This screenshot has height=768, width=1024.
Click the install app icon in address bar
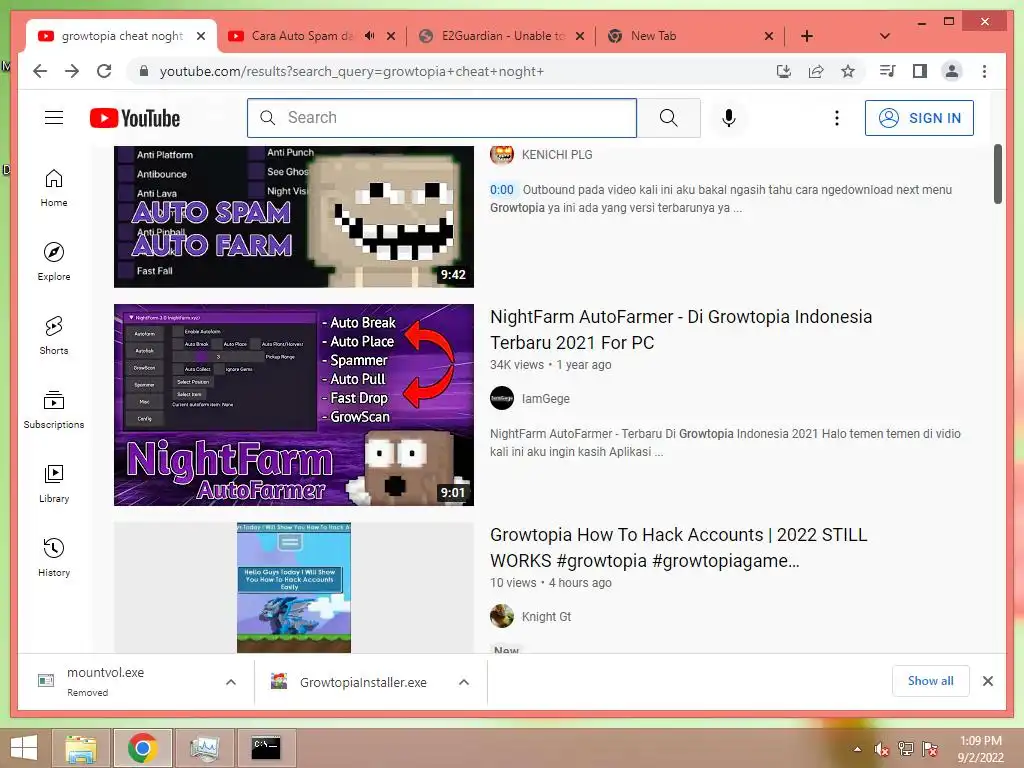tap(784, 71)
